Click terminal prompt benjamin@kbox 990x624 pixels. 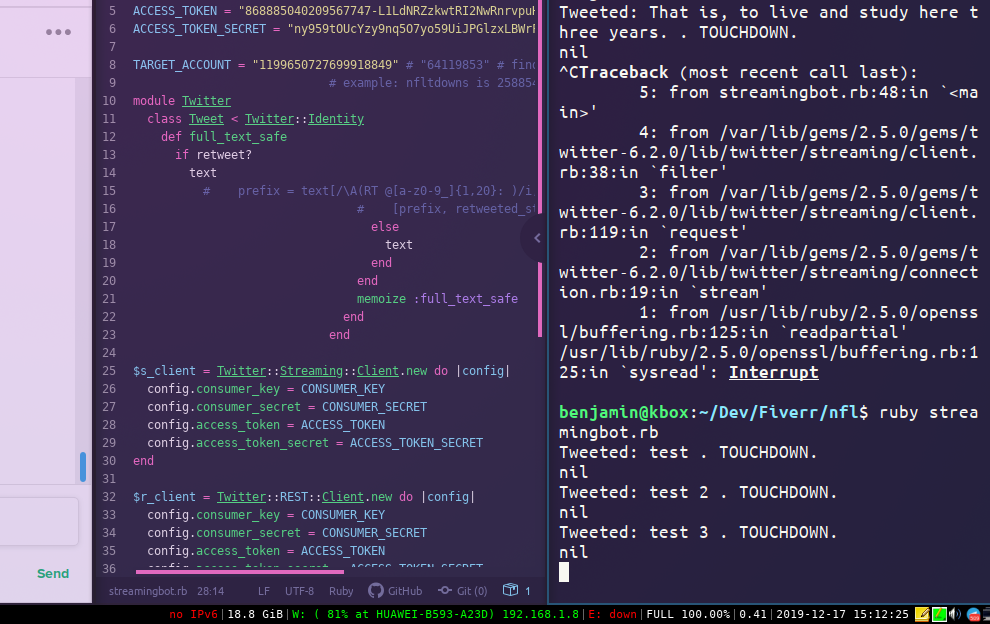click(x=623, y=412)
